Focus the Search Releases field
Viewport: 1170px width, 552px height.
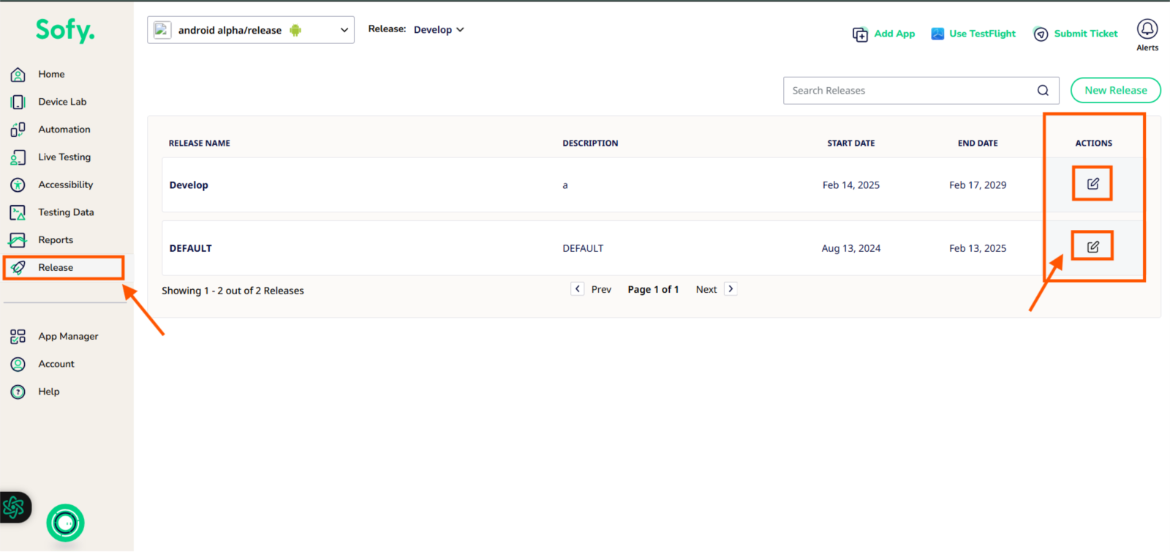921,90
